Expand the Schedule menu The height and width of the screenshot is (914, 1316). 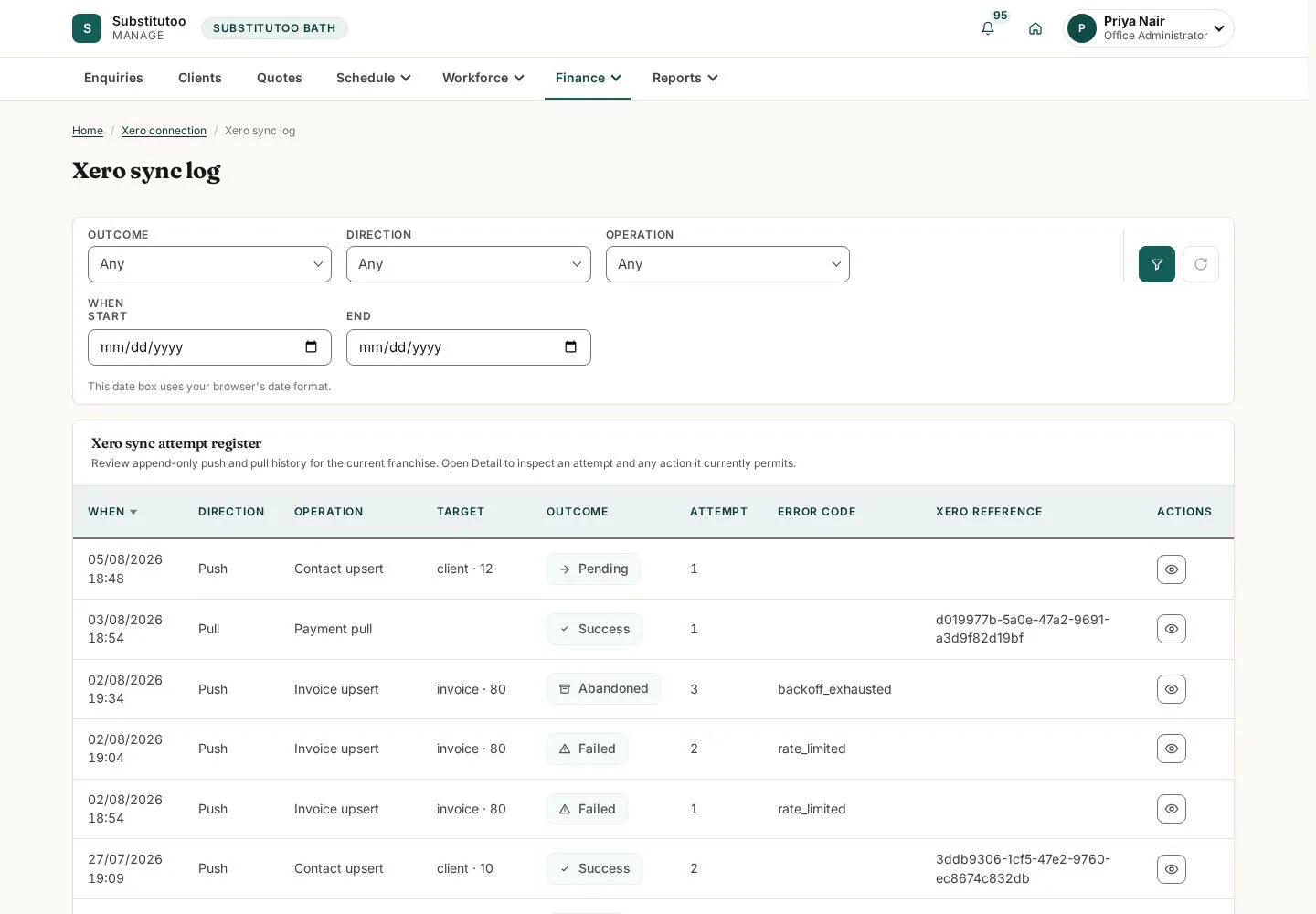373,78
